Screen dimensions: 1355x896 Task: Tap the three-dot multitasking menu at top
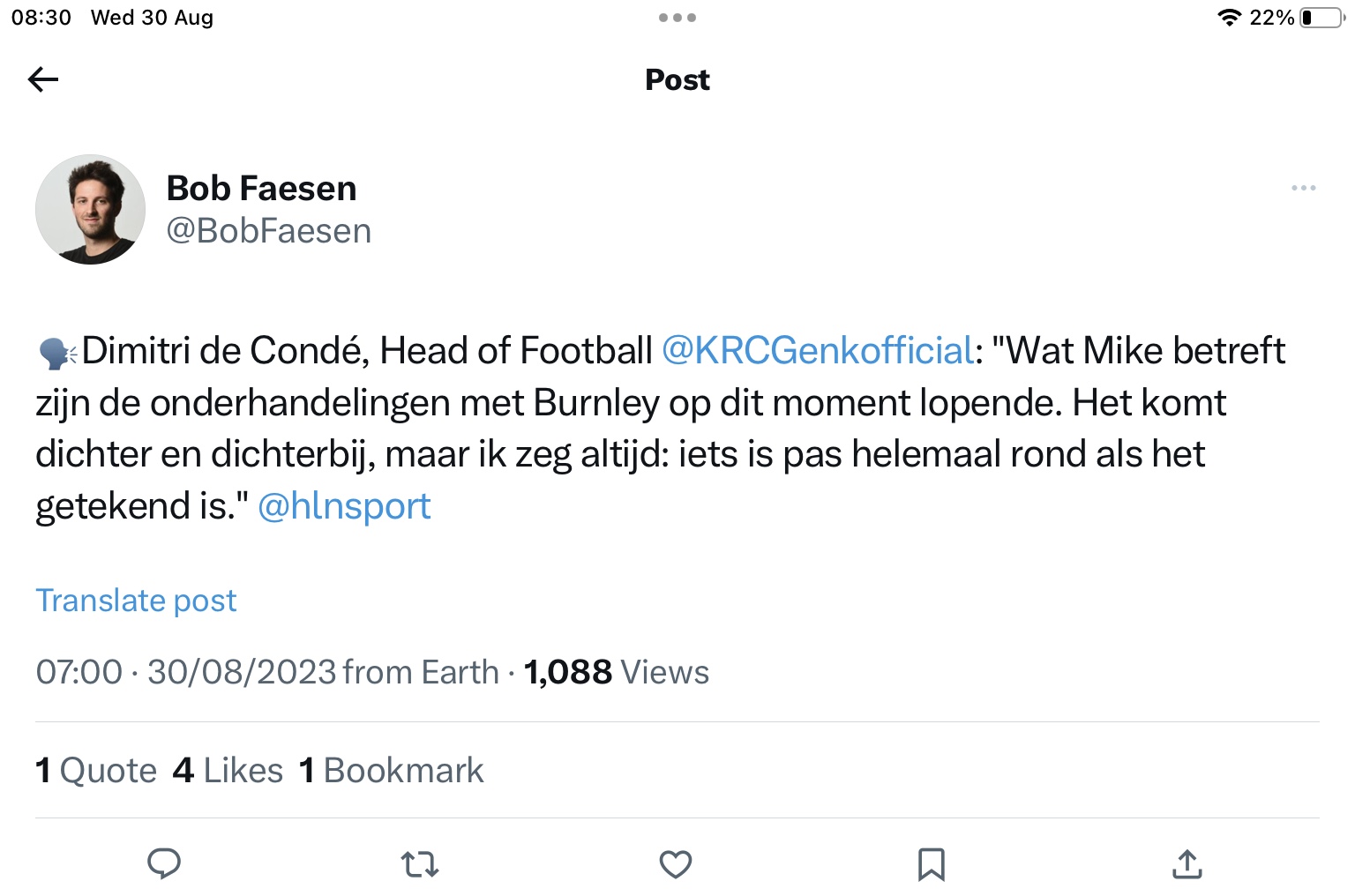(x=677, y=18)
